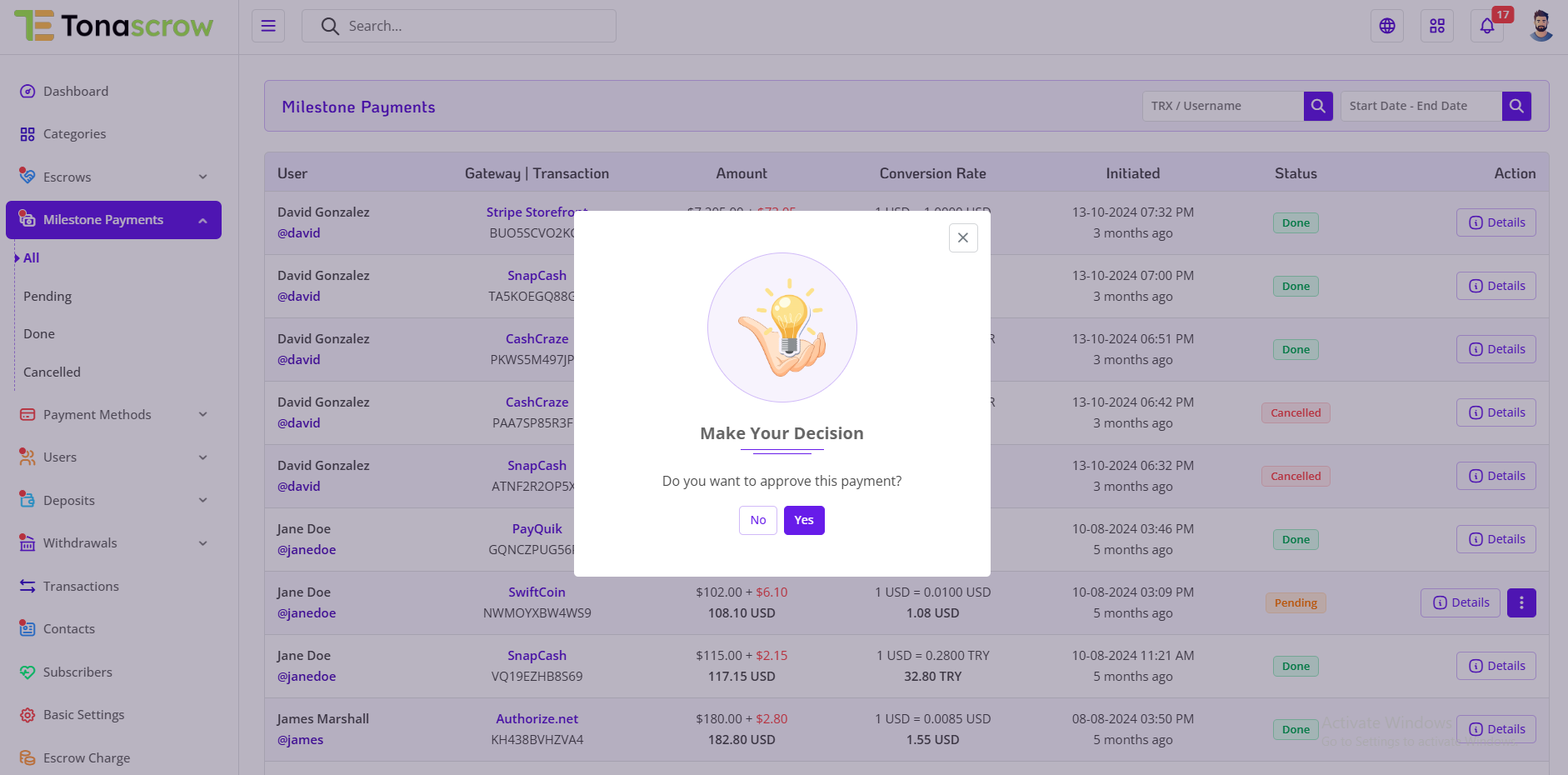Select the Pending submenu item

tap(47, 297)
